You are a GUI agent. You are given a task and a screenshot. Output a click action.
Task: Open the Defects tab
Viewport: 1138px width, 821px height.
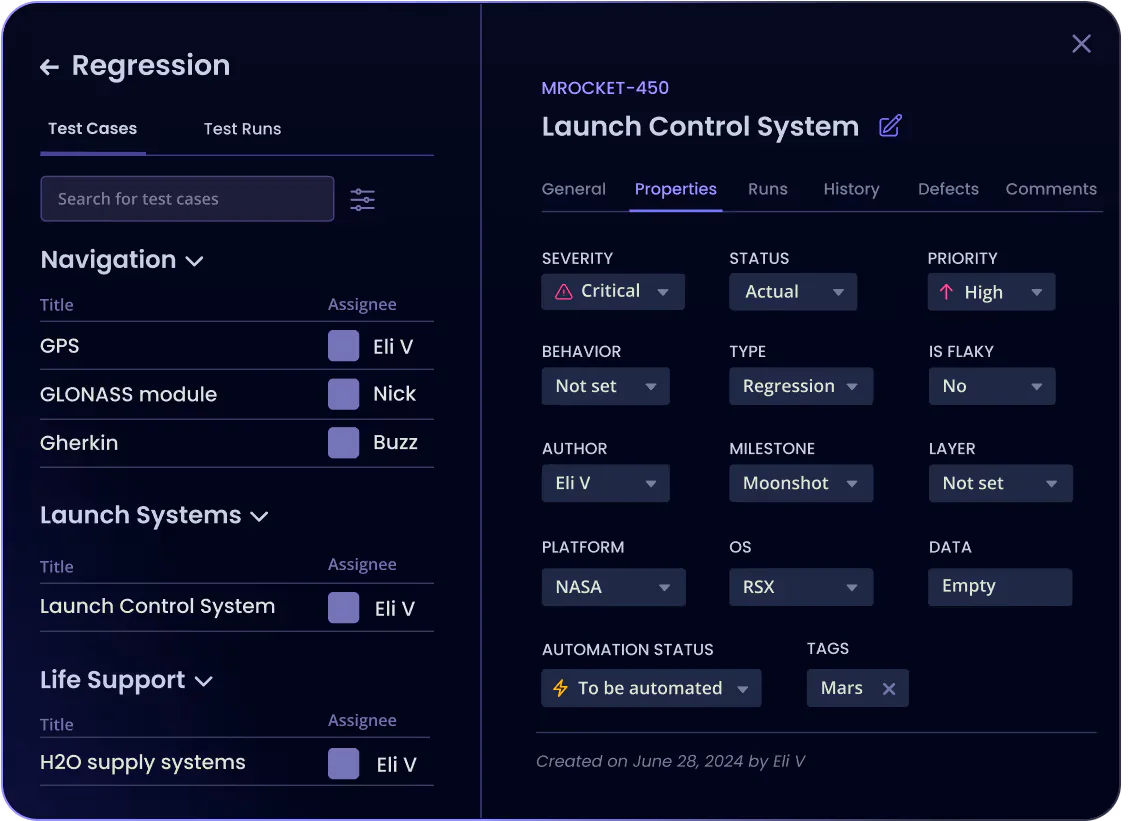click(948, 189)
